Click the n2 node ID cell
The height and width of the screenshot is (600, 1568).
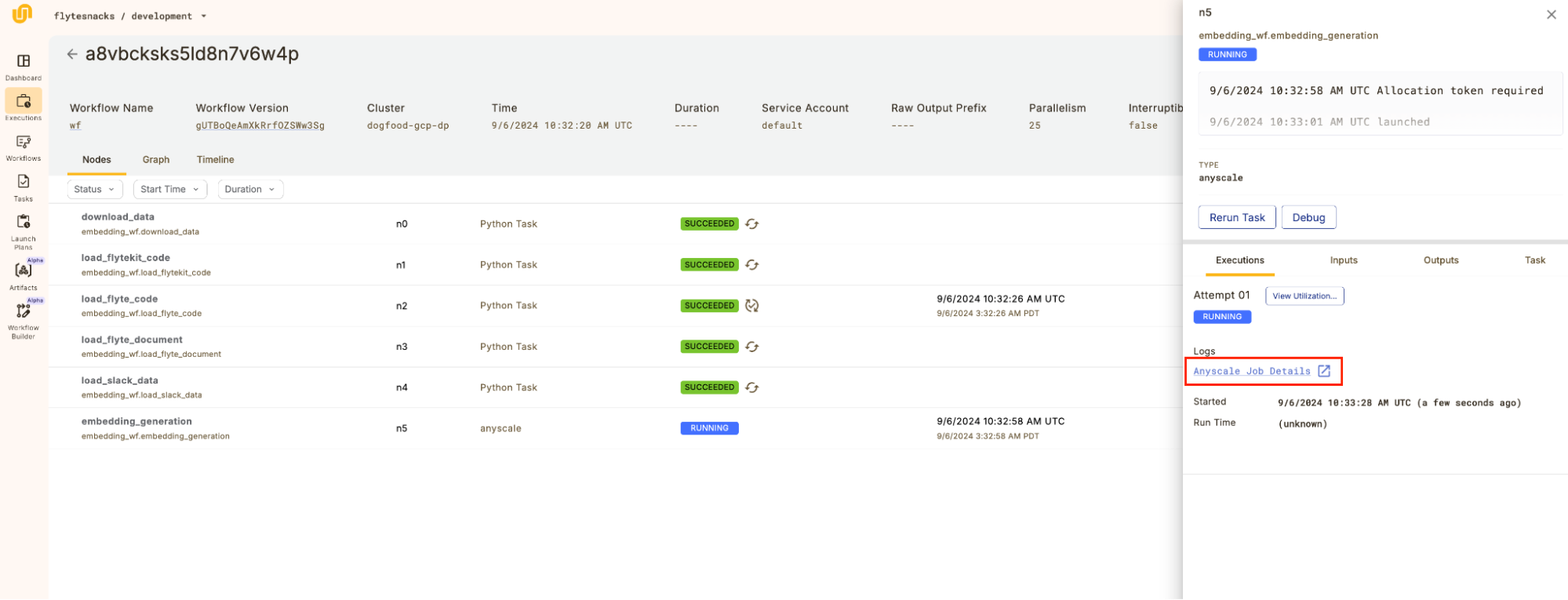(402, 306)
